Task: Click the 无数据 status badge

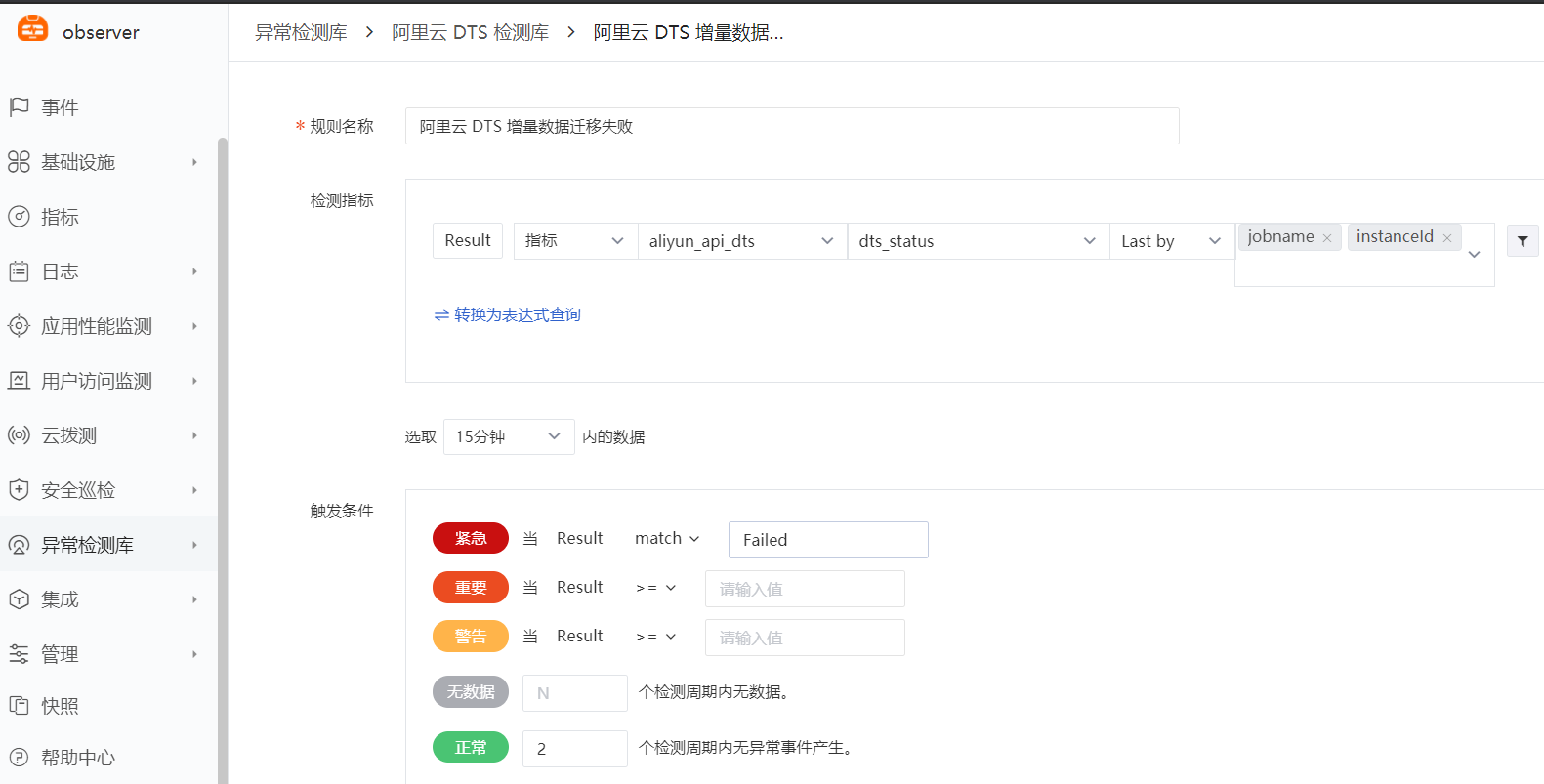Action: click(471, 691)
